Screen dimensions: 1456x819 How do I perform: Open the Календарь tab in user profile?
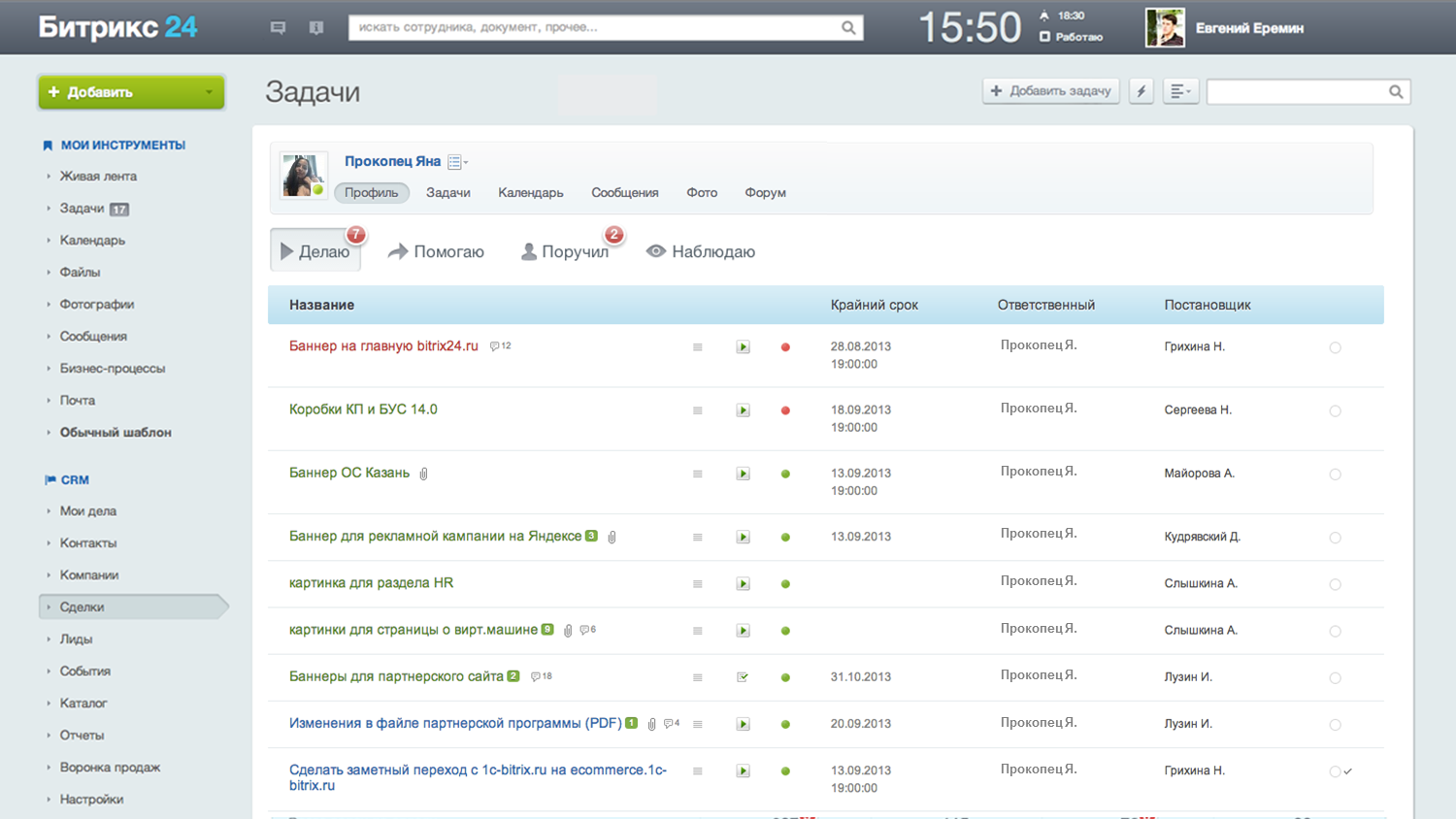531,192
